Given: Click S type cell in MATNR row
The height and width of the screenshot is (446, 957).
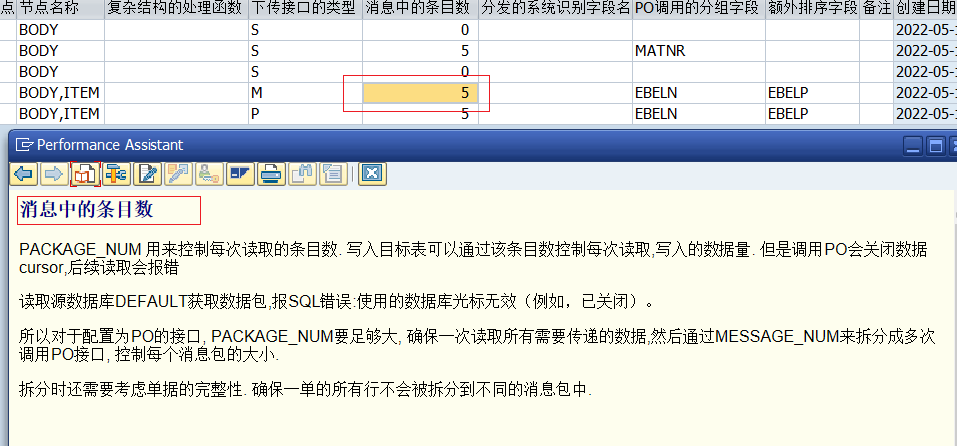Looking at the screenshot, I should coord(305,51).
